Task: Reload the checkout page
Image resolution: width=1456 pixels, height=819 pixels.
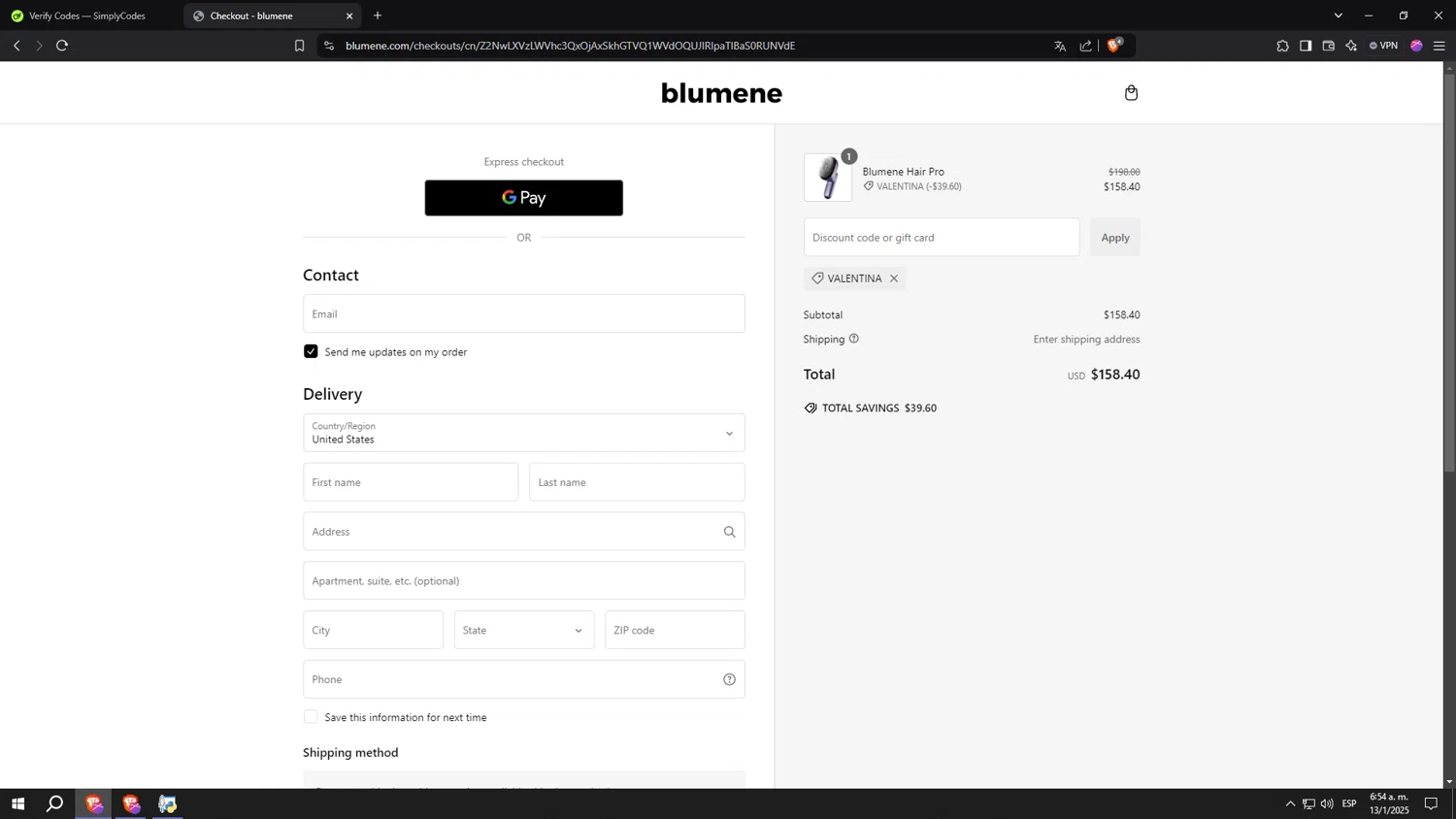Action: 62,46
